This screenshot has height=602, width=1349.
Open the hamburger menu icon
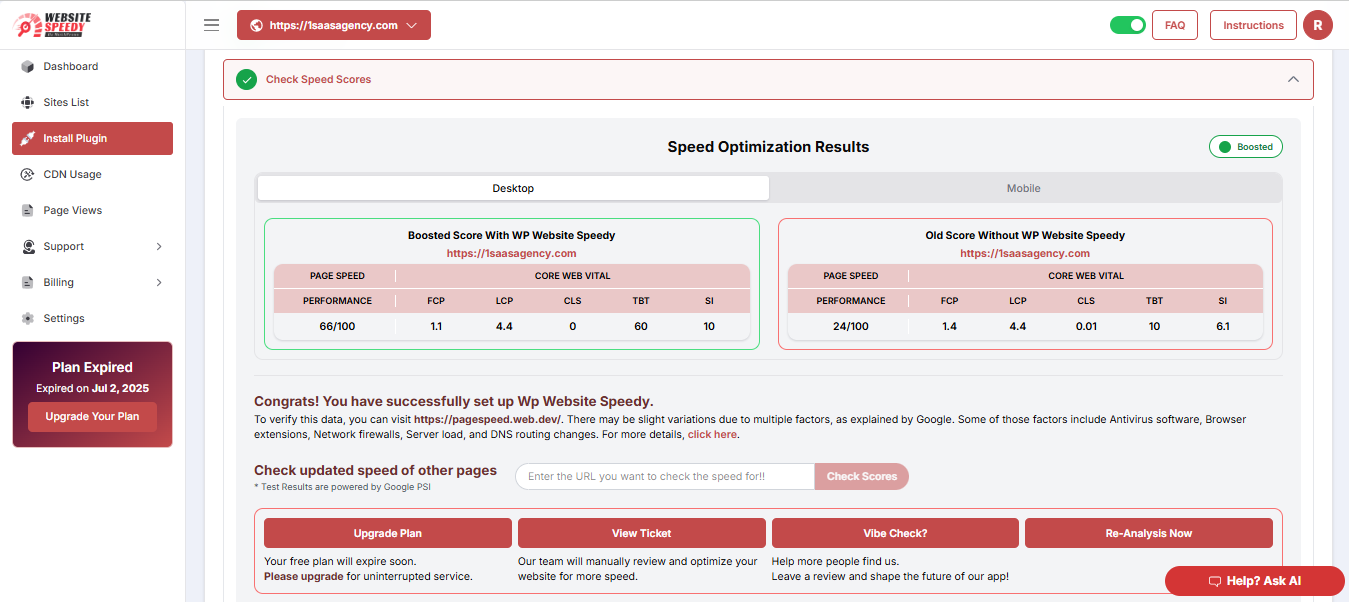click(212, 25)
